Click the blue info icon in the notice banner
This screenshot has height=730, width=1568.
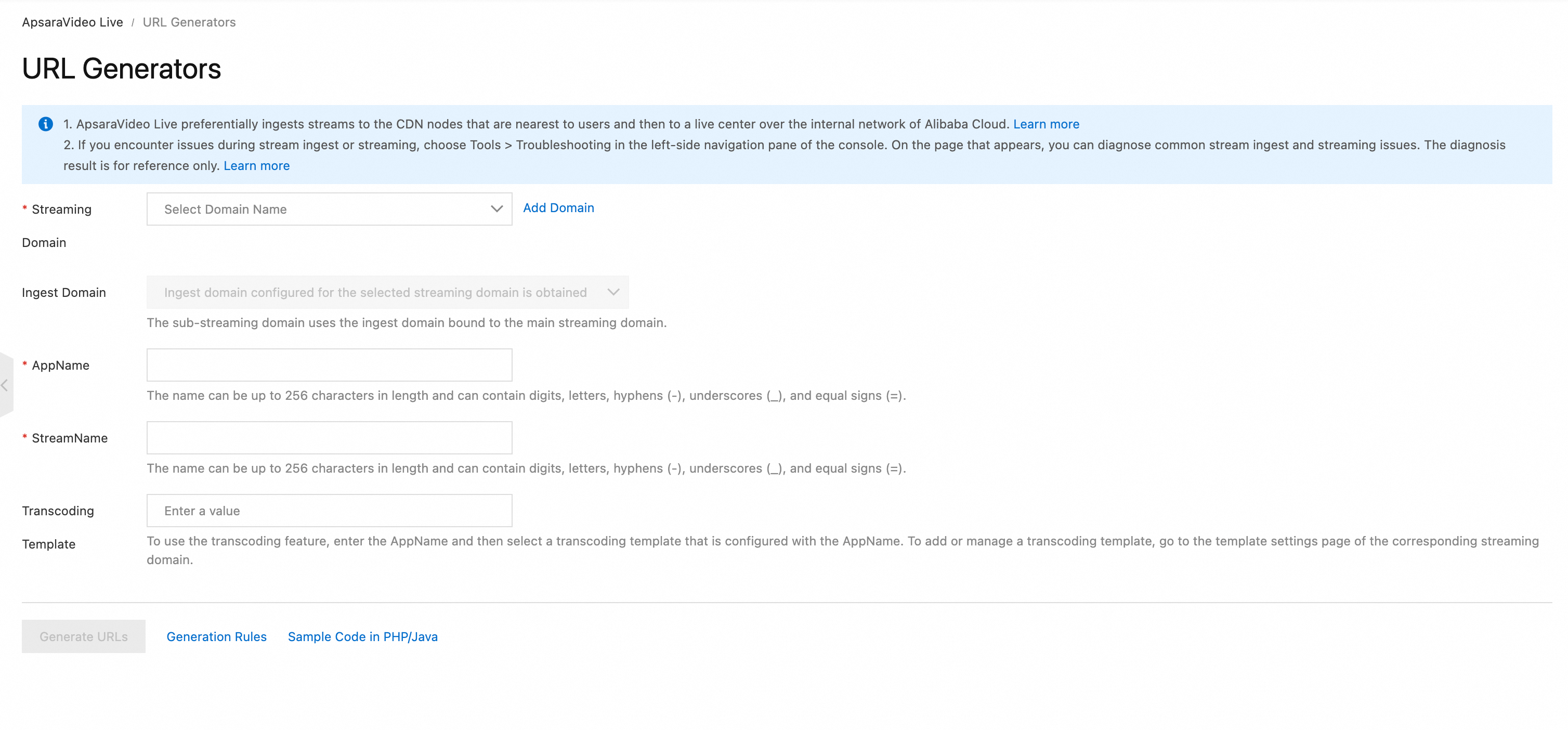click(46, 124)
